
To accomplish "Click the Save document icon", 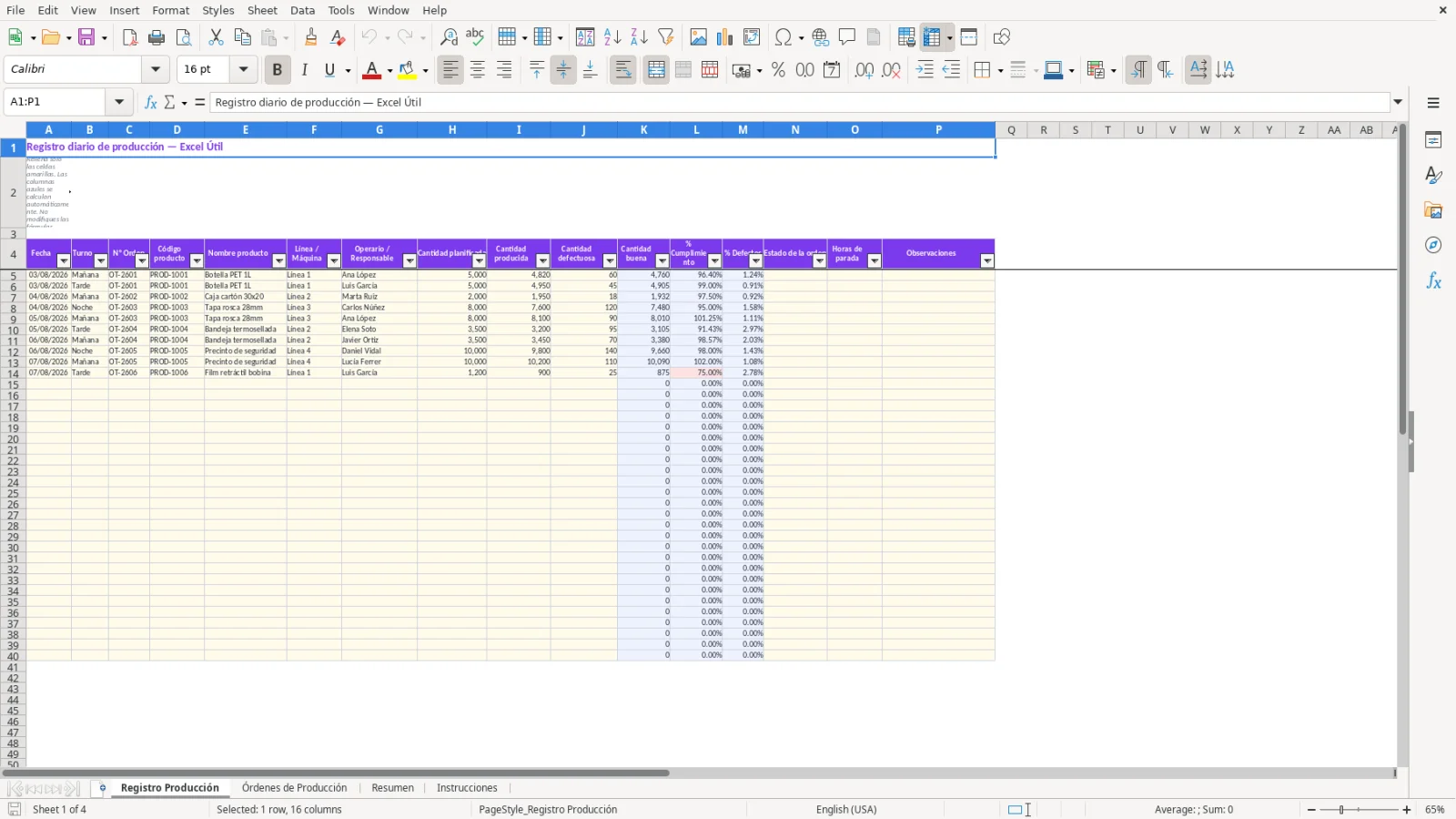I will point(87,37).
